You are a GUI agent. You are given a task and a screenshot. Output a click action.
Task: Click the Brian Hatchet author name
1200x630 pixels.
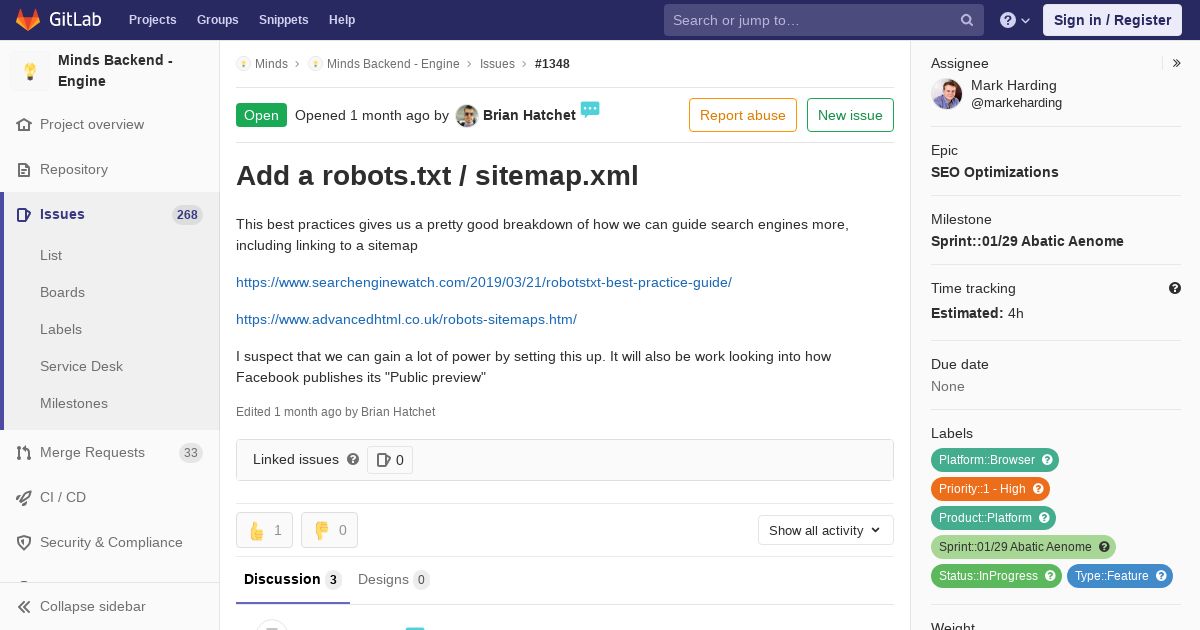(x=529, y=115)
